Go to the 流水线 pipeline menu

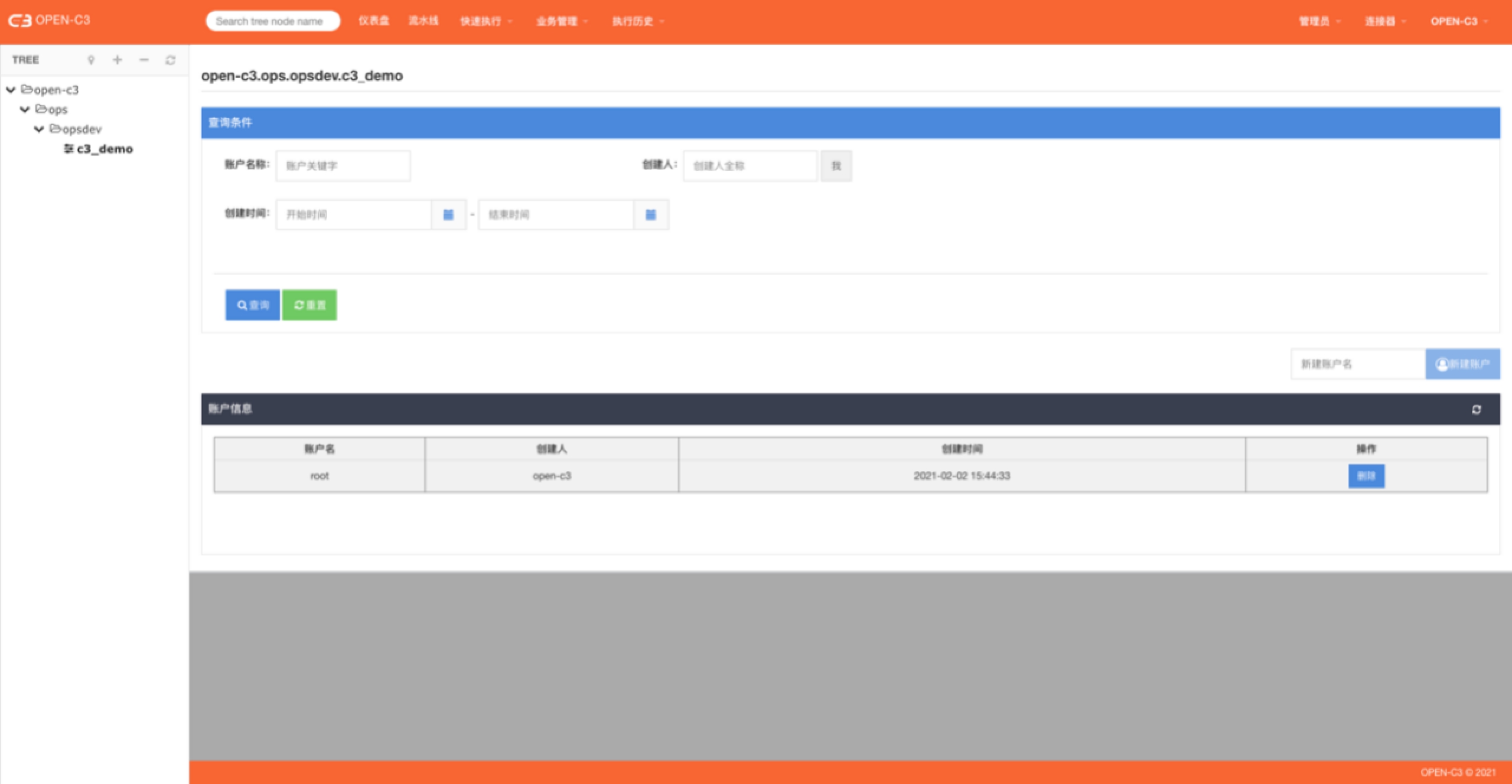point(423,21)
